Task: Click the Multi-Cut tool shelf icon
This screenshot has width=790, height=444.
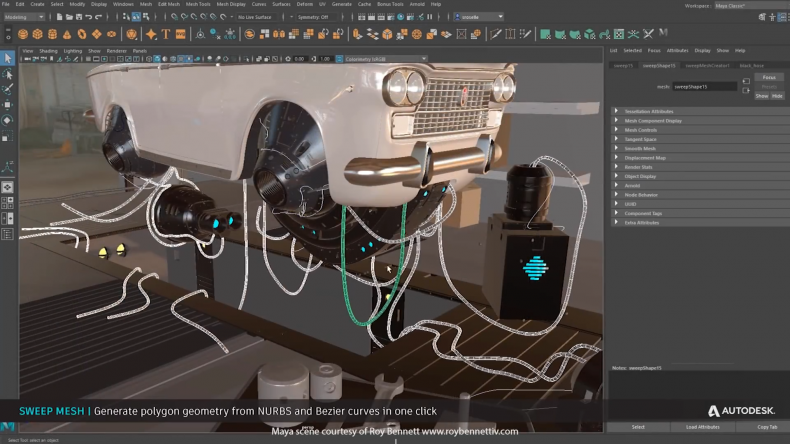Action: point(494,34)
